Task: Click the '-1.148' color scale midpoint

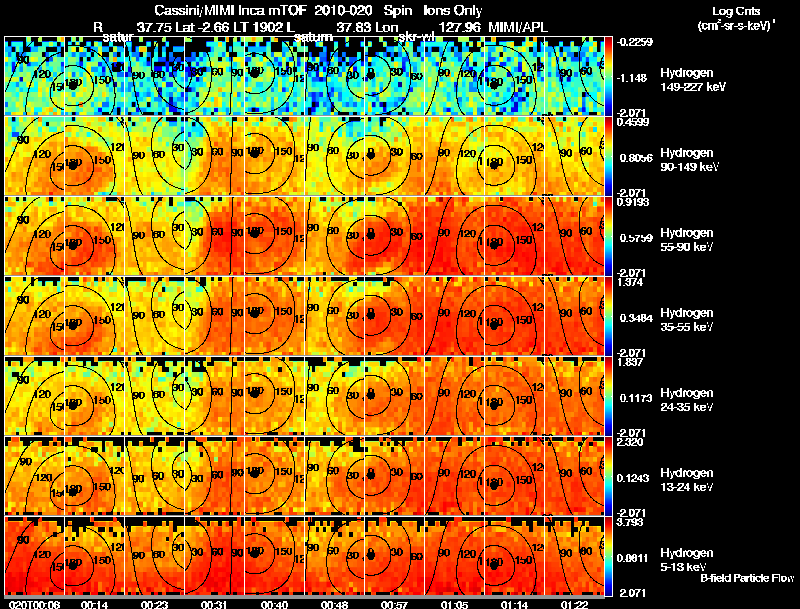Action: 632,78
